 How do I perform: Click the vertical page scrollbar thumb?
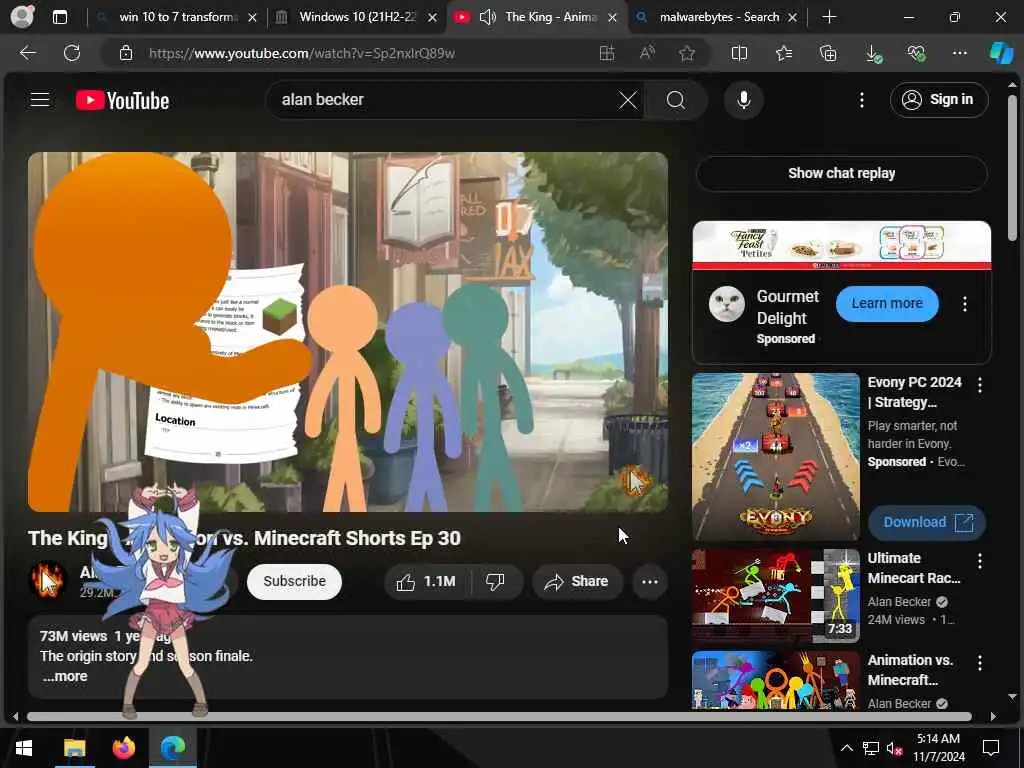[1012, 168]
